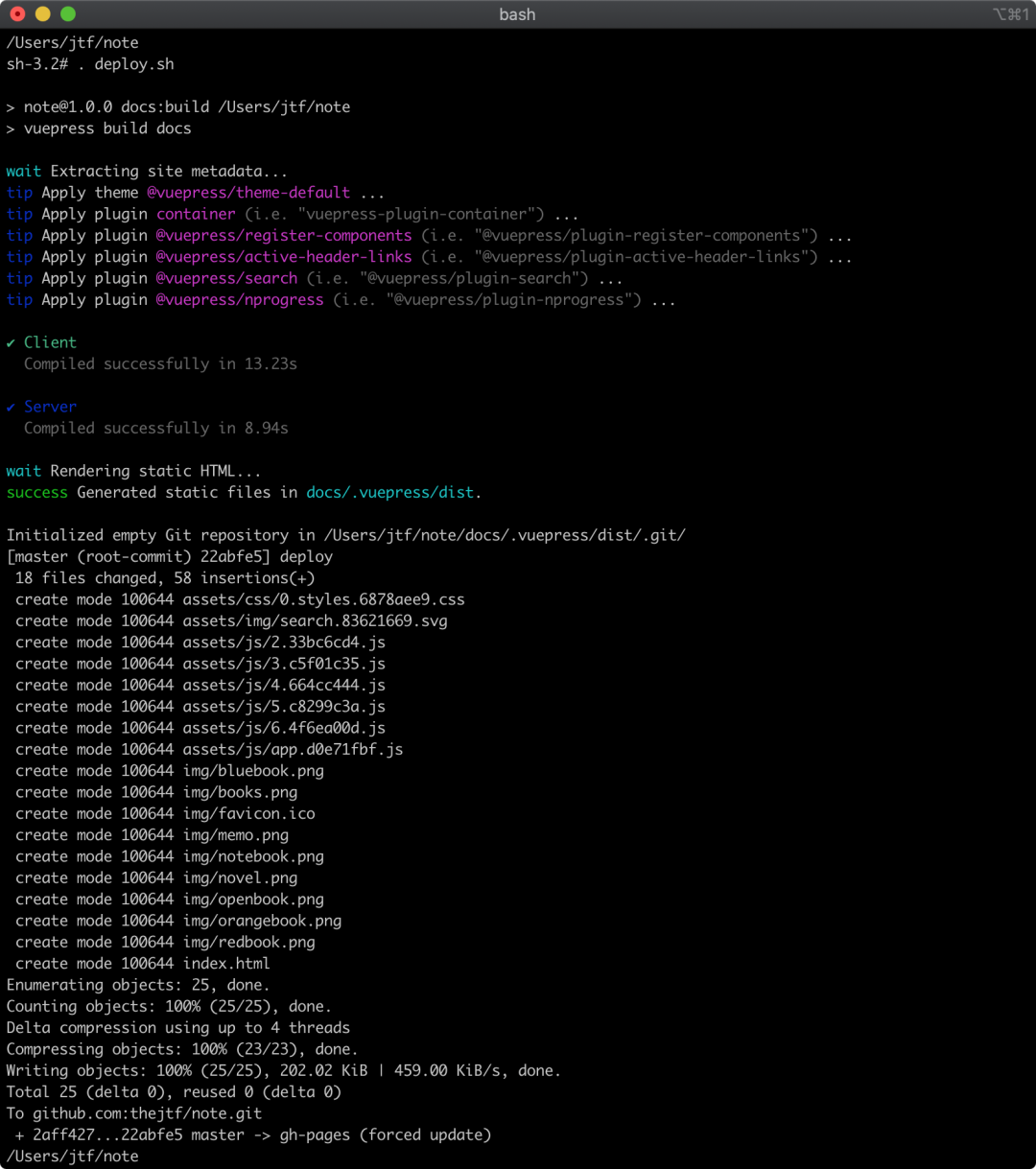This screenshot has height=1169, width=1036.
Task: Click the blue 'Server' label
Action: click(50, 407)
